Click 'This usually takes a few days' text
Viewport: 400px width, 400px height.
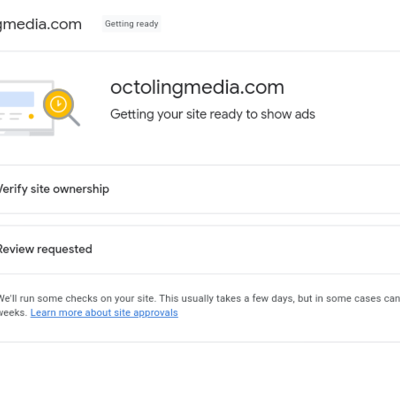[227, 298]
